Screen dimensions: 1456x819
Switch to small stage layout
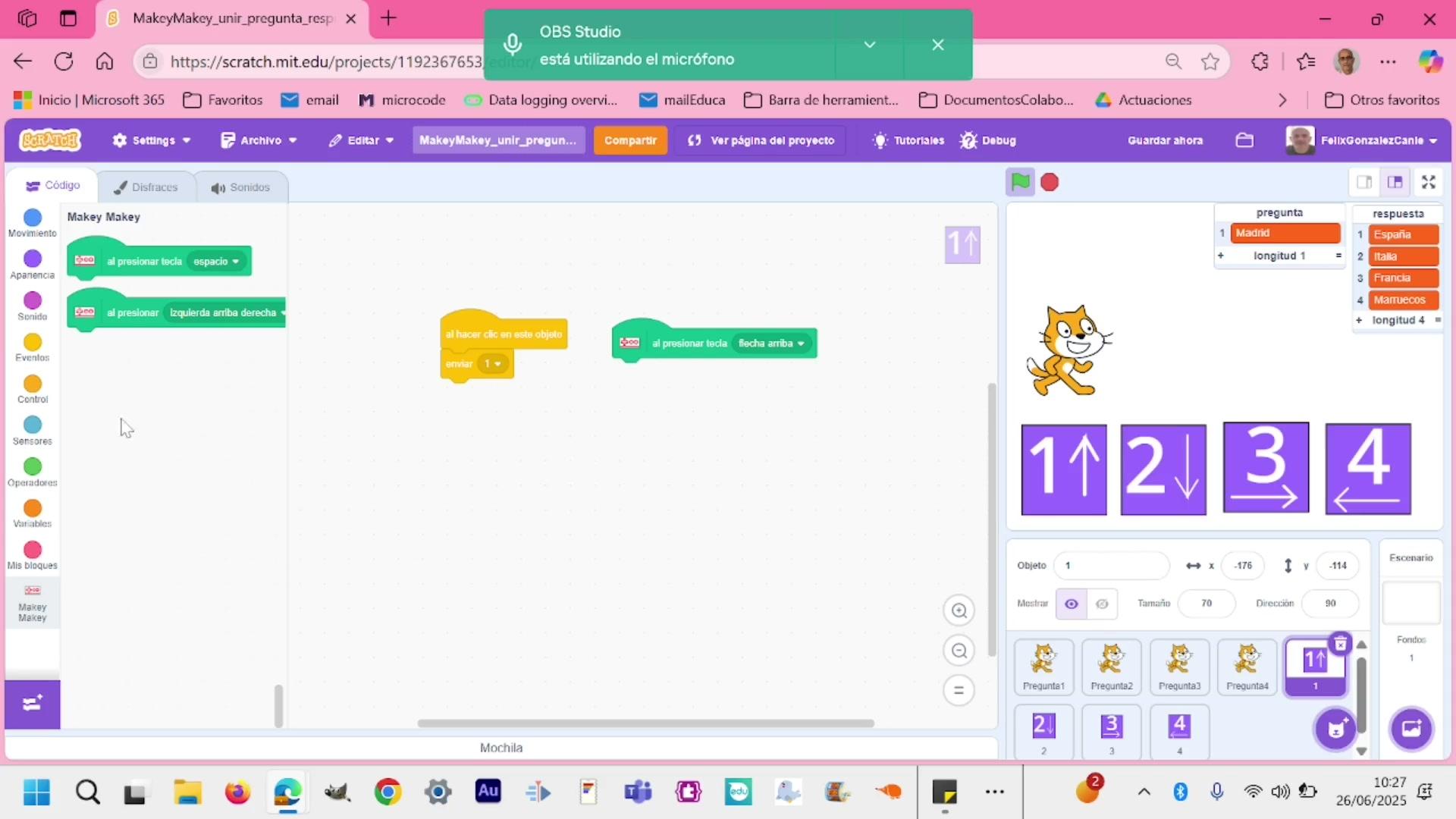pyautogui.click(x=1364, y=182)
